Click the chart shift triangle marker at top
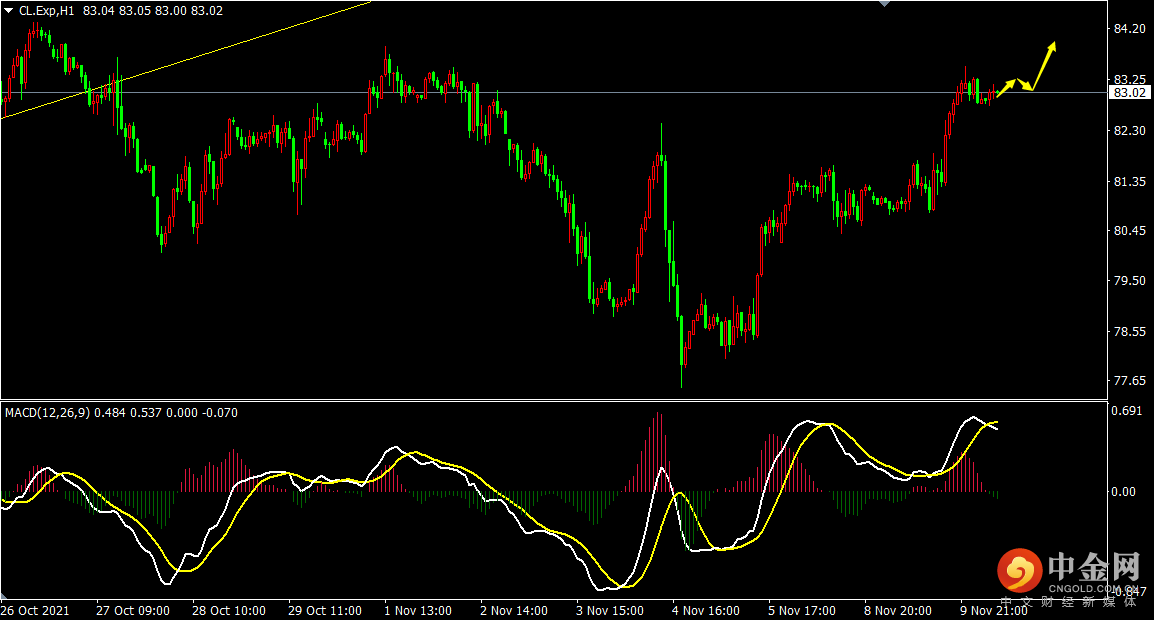This screenshot has height=620, width=1154. [883, 4]
